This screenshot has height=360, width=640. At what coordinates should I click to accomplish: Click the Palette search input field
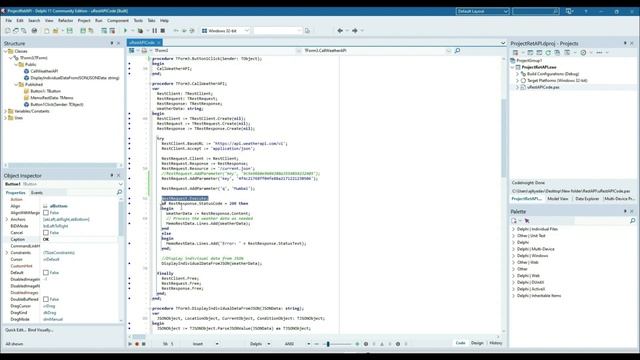pos(601,220)
